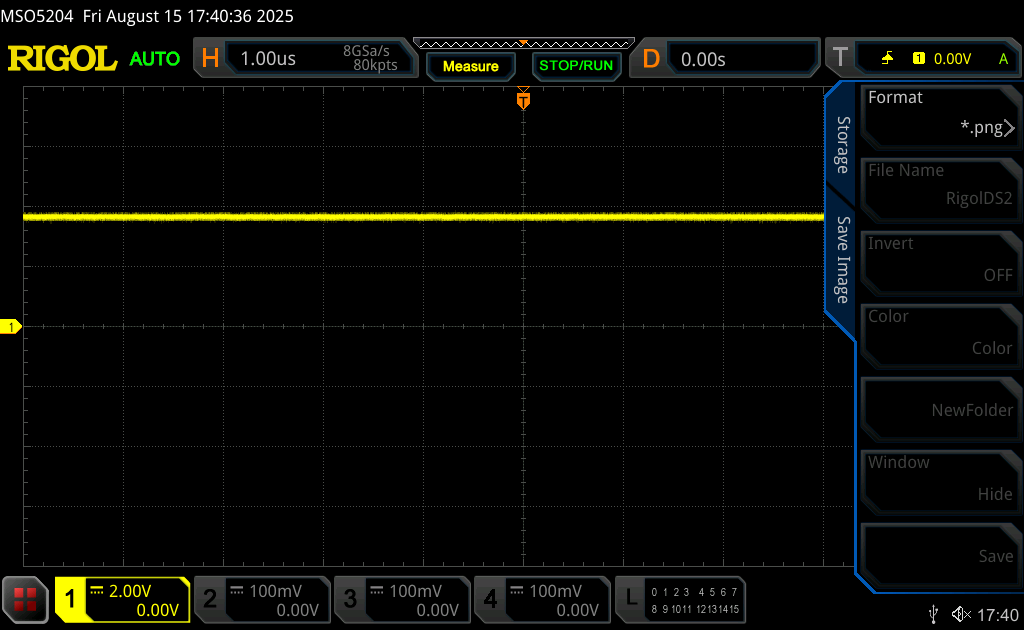The width and height of the screenshot is (1024, 630).
Task: Open the Color option selector
Action: pyautogui.click(x=940, y=332)
